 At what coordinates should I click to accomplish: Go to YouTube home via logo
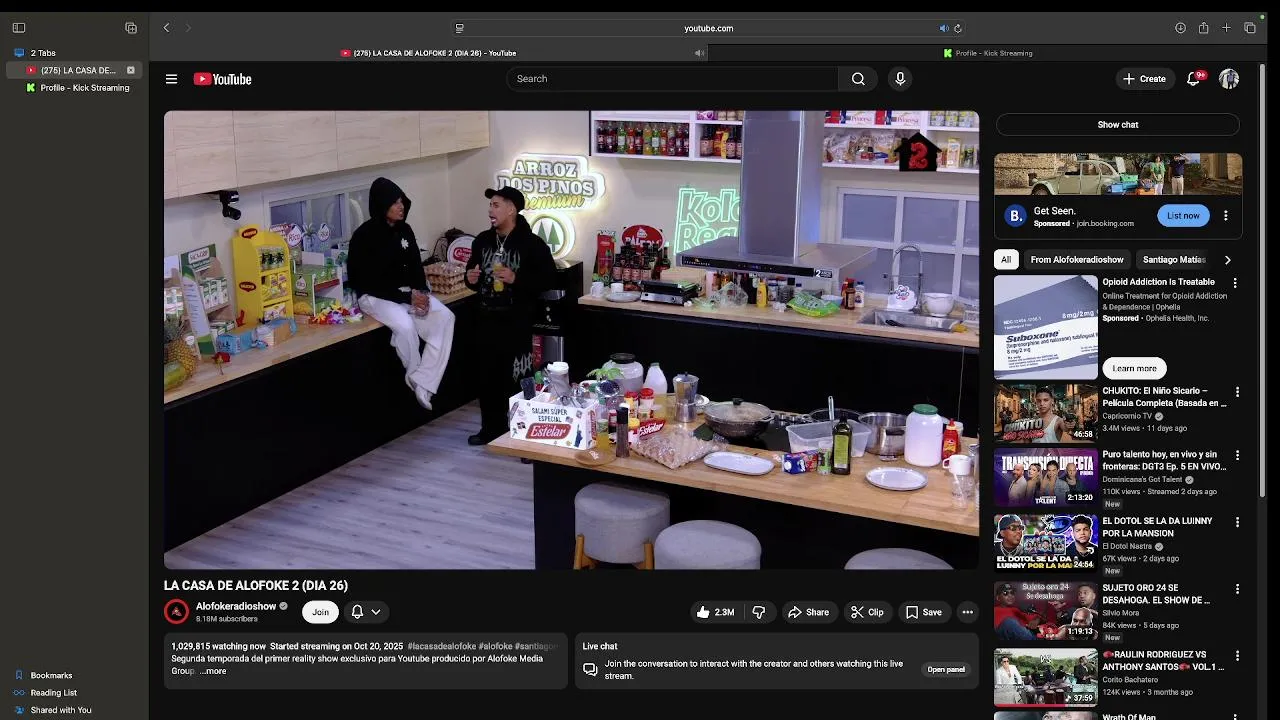(x=223, y=79)
